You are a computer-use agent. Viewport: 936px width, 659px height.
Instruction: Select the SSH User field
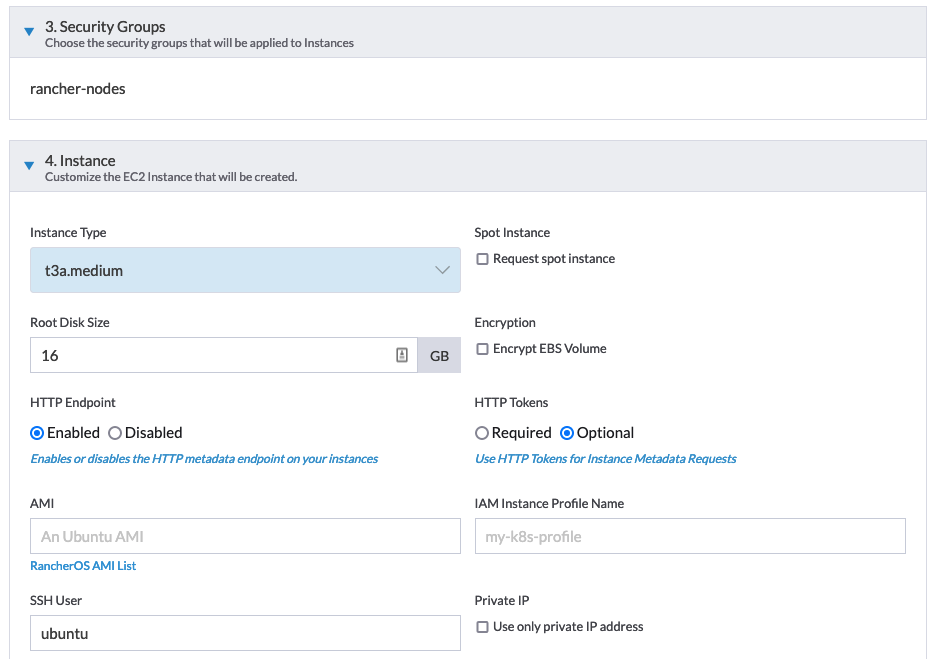[x=245, y=633]
